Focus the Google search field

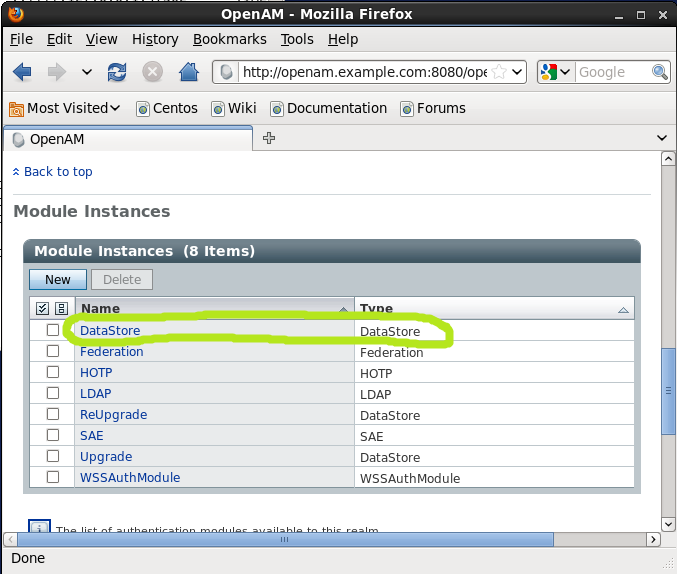(x=613, y=72)
